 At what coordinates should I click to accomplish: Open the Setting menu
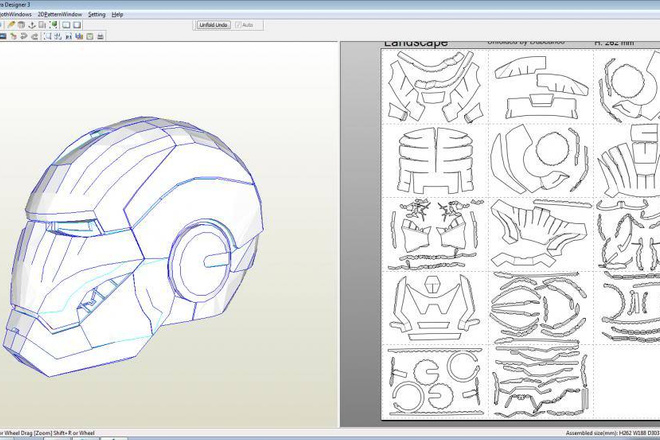pos(97,14)
